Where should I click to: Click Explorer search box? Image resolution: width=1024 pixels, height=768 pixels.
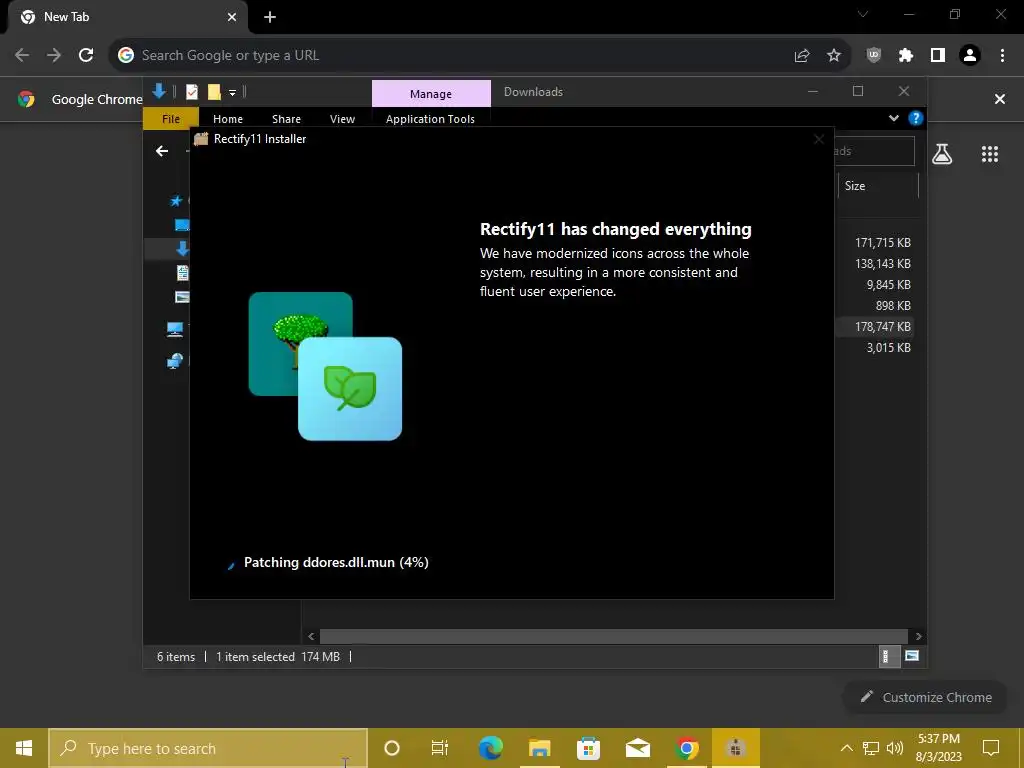pyautogui.click(x=874, y=151)
